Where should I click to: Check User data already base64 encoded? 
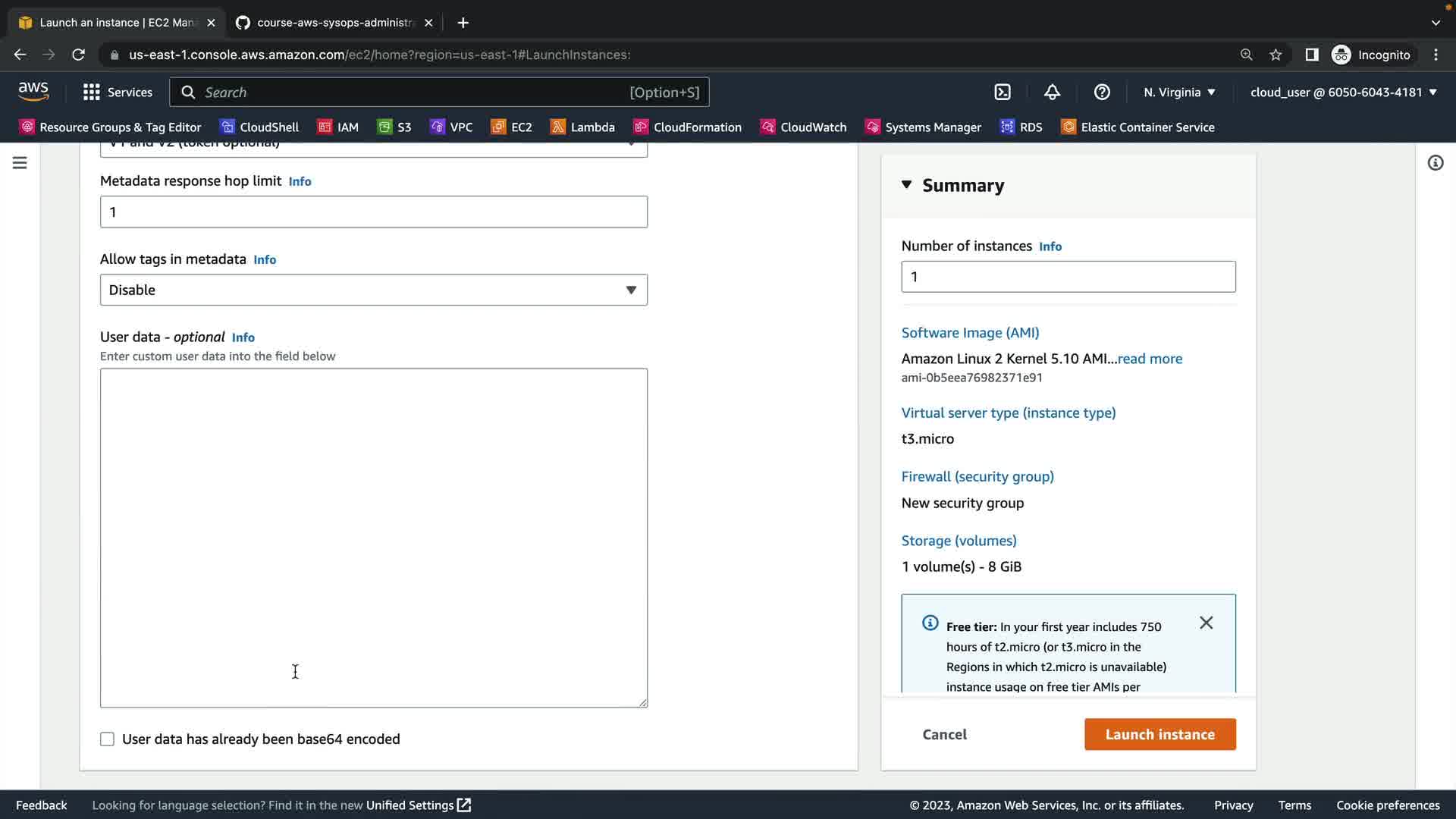click(x=107, y=739)
